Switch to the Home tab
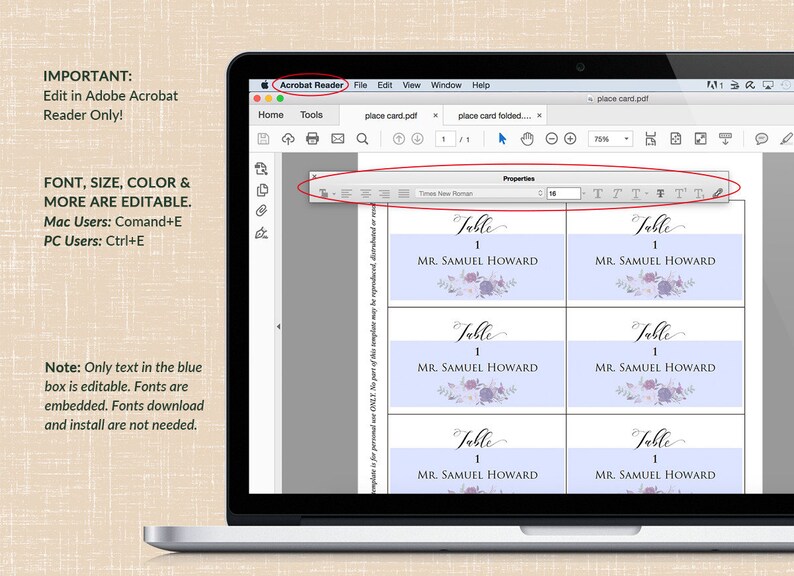This screenshot has width=794, height=576. point(271,115)
